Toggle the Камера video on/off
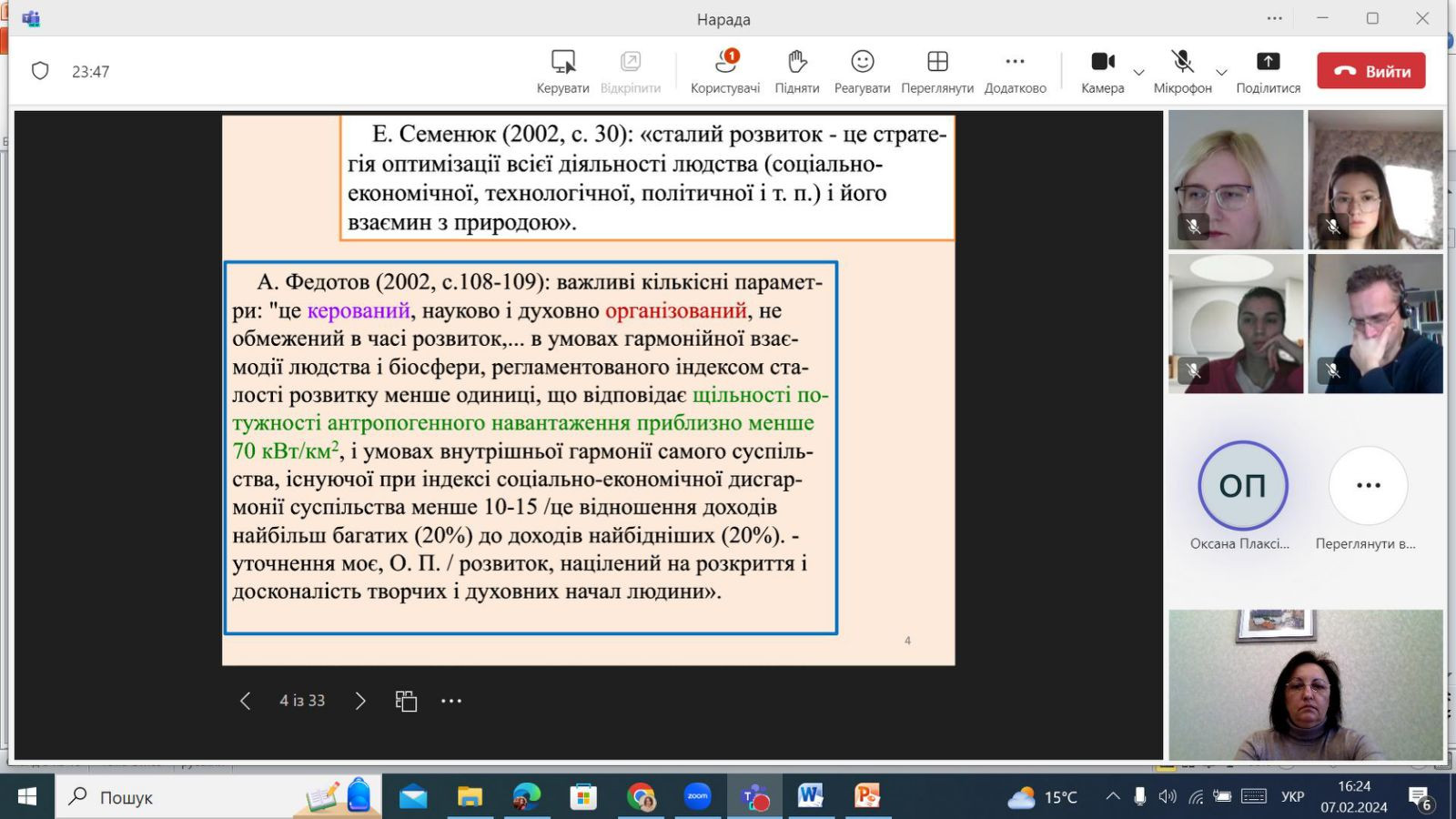Image resolution: width=1456 pixels, height=819 pixels. 1102,71
